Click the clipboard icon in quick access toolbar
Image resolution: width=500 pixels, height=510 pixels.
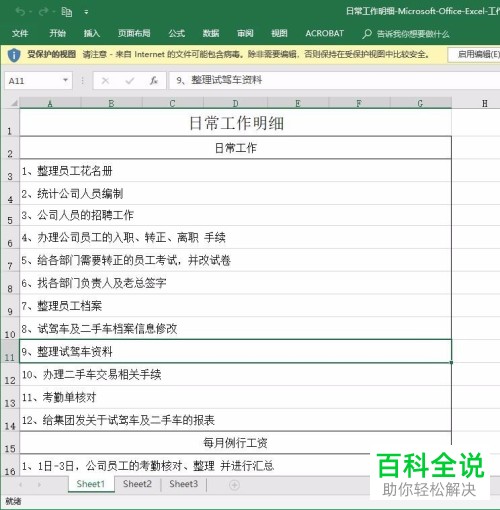[67, 12]
